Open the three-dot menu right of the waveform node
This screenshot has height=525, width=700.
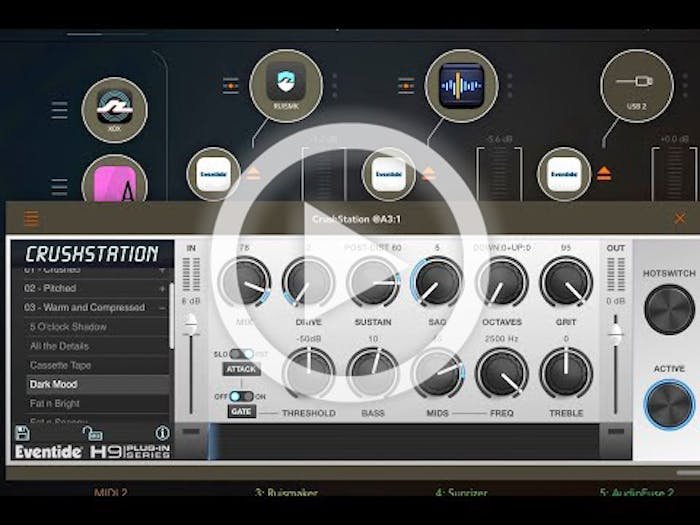click(x=510, y=86)
